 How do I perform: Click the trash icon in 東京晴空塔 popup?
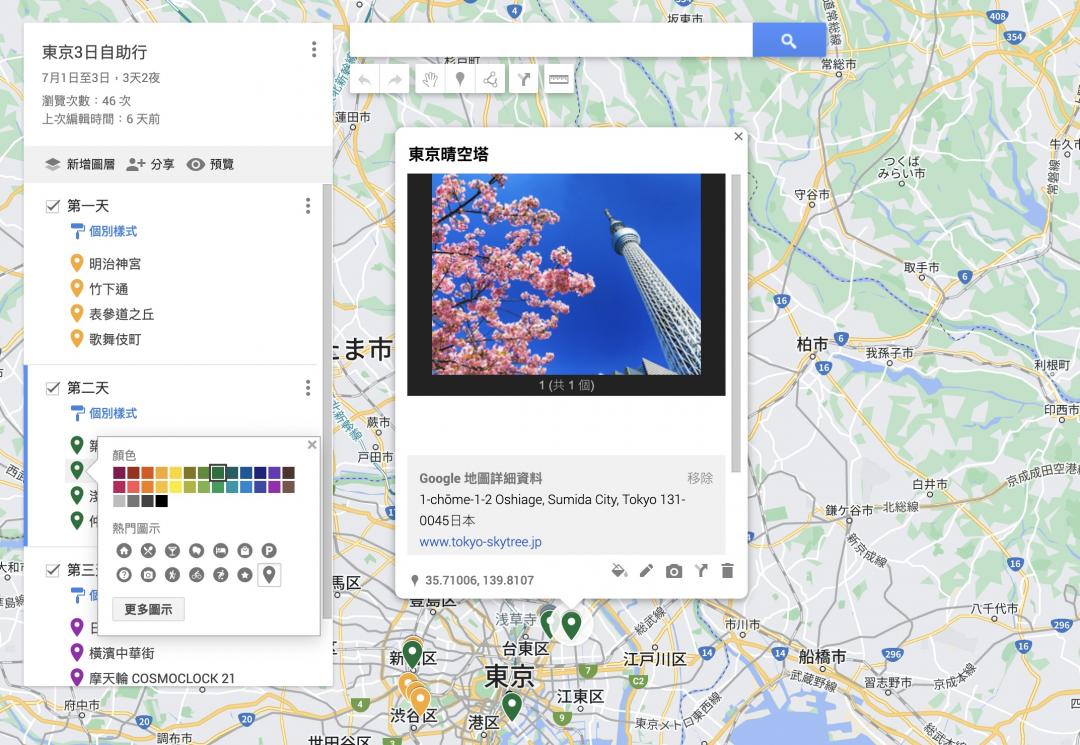(727, 571)
